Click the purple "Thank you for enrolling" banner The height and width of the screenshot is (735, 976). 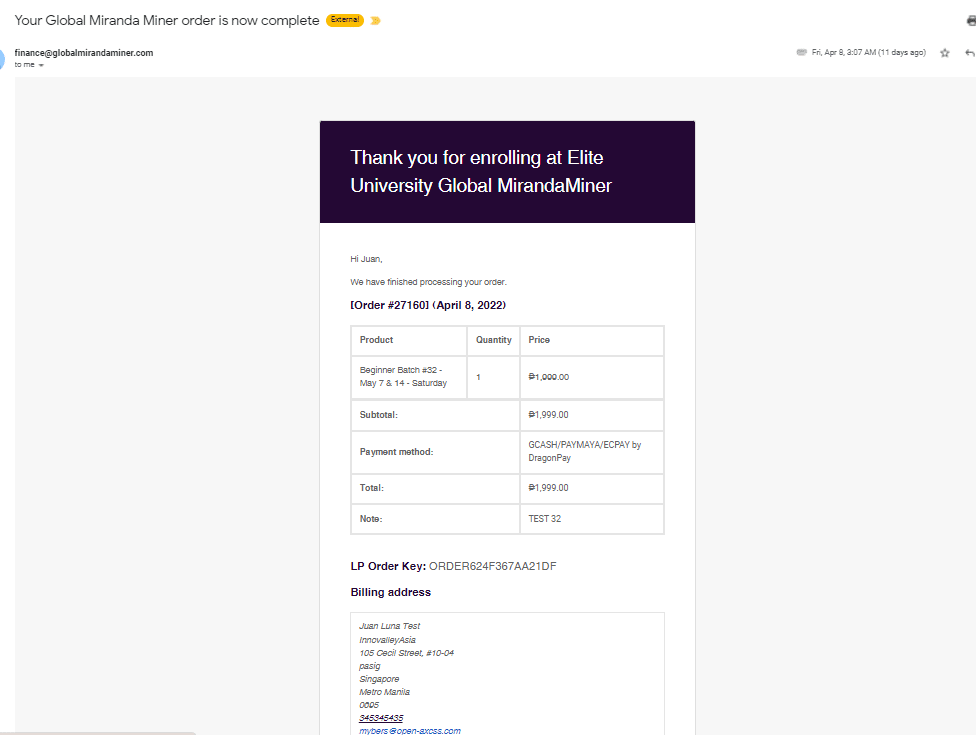[x=507, y=172]
